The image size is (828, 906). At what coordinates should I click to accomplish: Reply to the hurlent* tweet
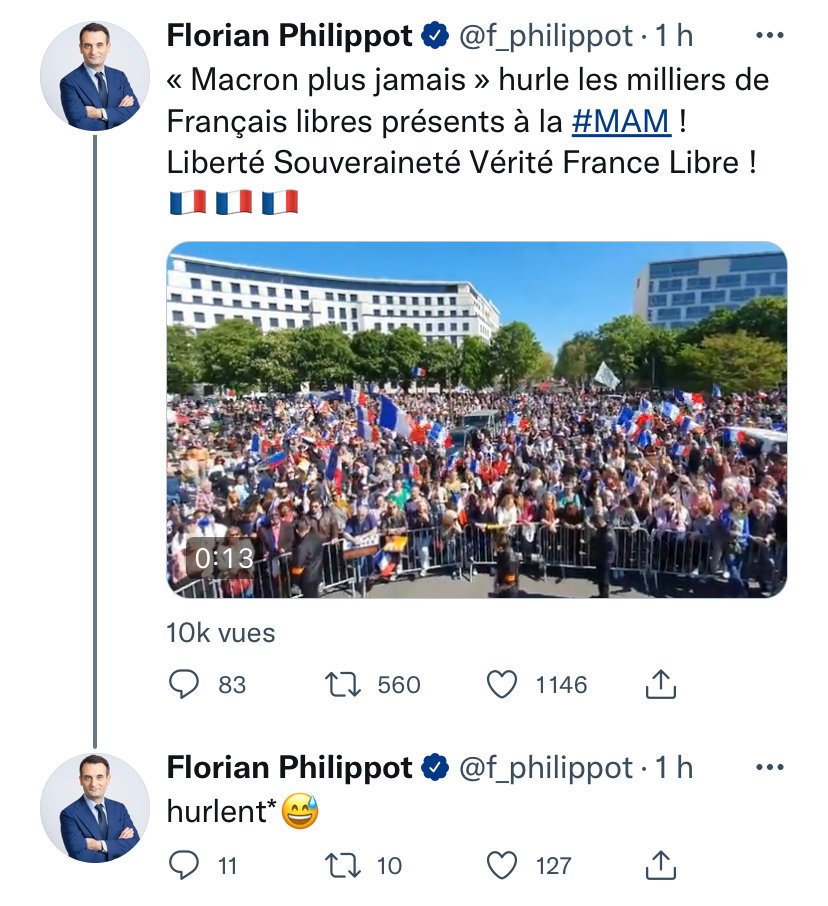185,865
